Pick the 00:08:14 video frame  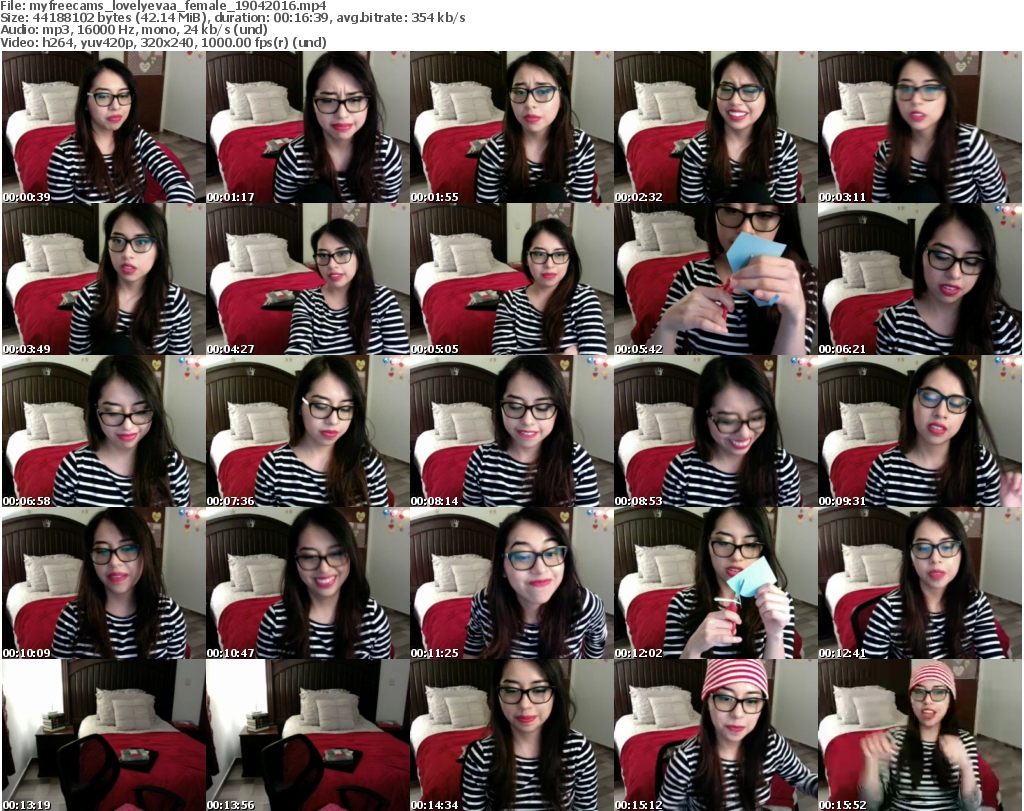511,432
